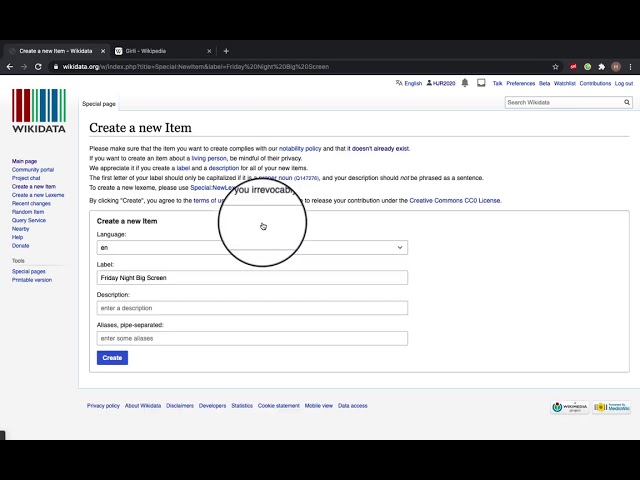Expand the Language dropdown
640x480 pixels.
point(252,247)
